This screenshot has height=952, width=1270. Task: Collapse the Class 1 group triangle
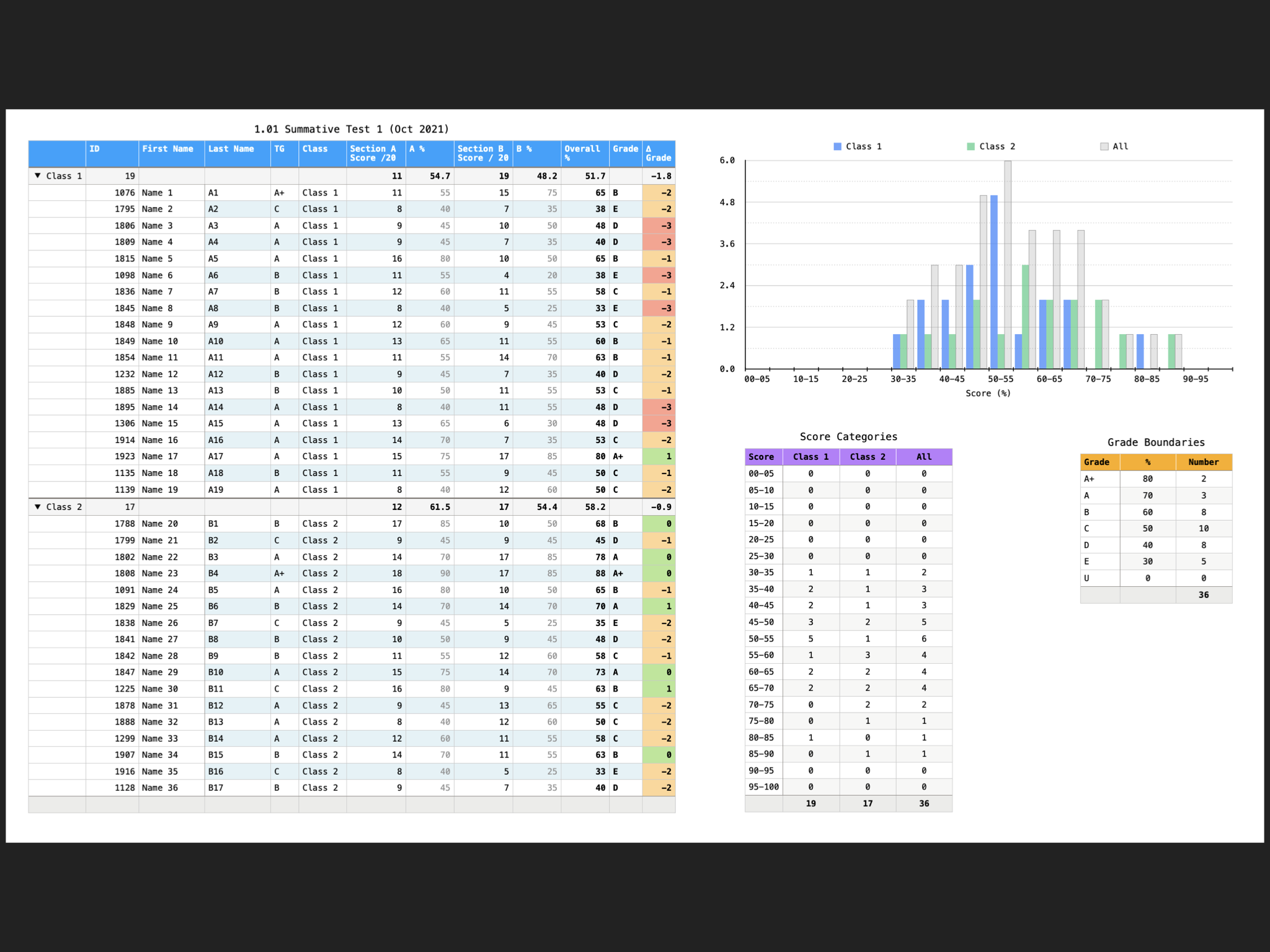[38, 176]
